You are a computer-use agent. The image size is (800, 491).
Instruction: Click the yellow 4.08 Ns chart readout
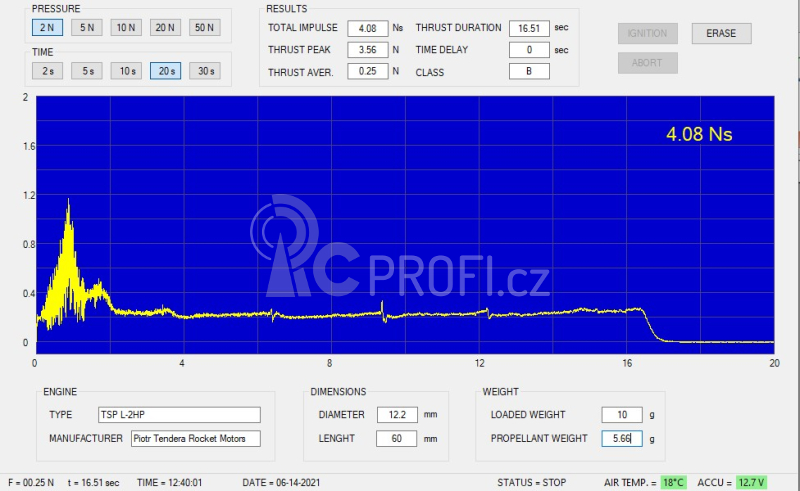[x=699, y=134]
